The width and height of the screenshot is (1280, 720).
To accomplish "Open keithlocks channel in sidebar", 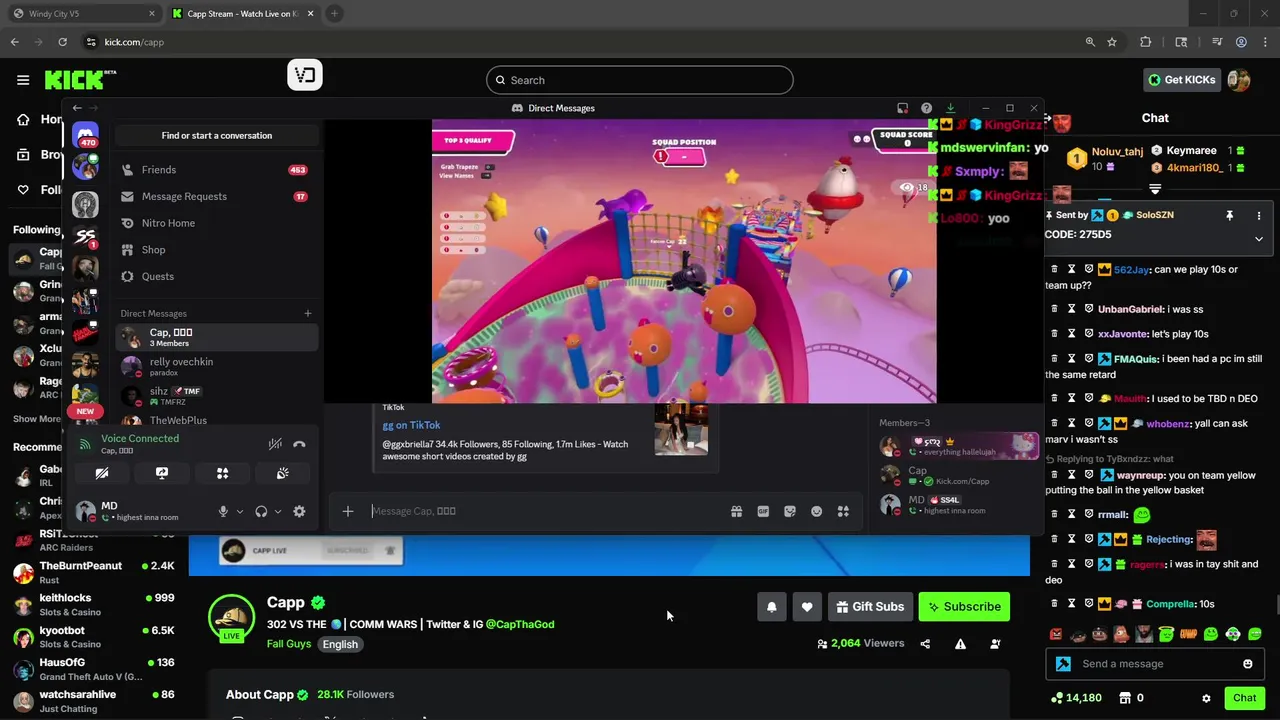I will coord(94,605).
